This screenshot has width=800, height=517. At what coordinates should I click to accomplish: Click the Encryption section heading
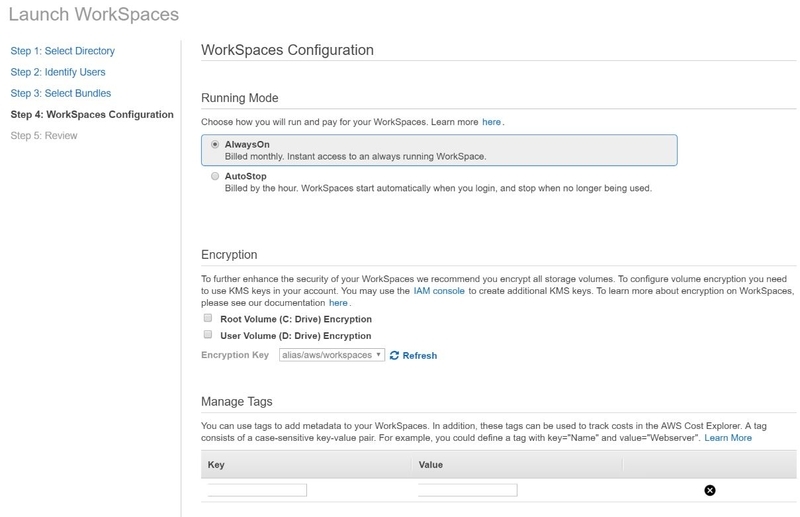[229, 255]
